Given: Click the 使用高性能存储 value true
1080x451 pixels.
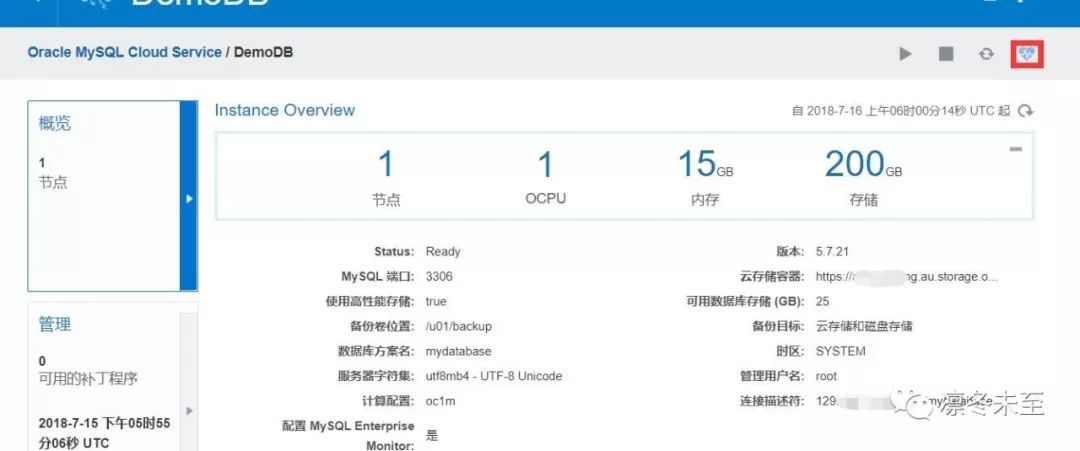Looking at the screenshot, I should [436, 302].
